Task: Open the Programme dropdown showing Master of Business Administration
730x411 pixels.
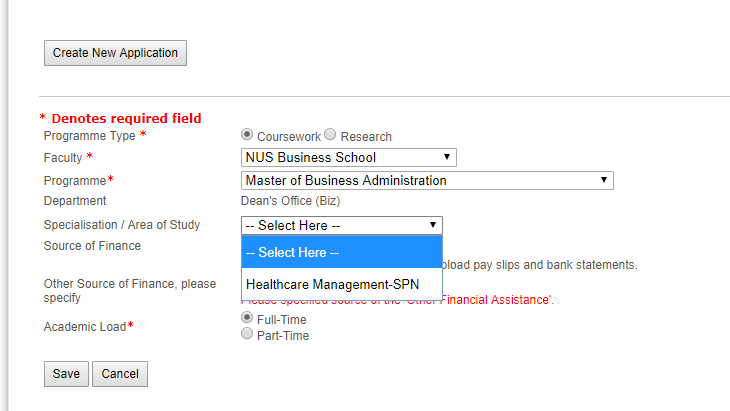Action: 427,181
